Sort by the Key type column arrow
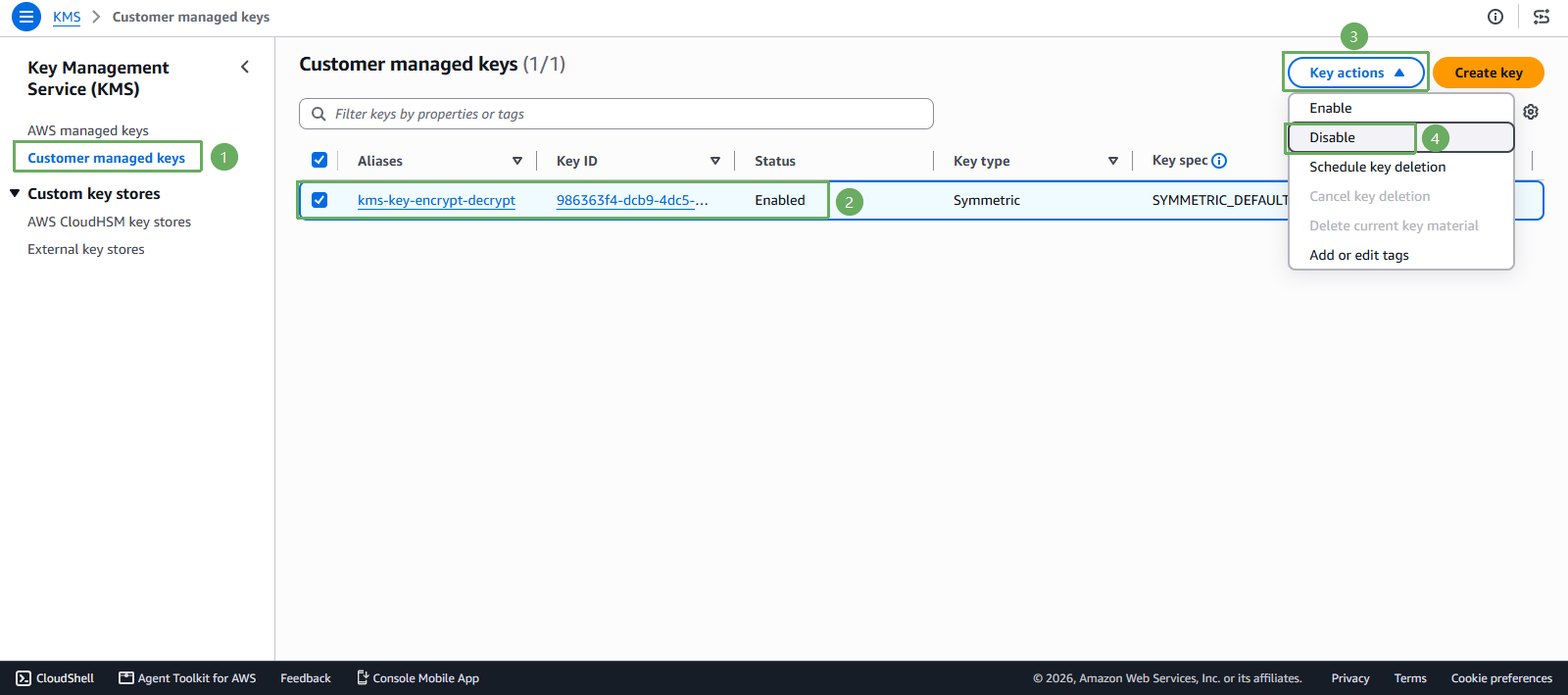The height and width of the screenshot is (695, 1568). pyautogui.click(x=1113, y=161)
